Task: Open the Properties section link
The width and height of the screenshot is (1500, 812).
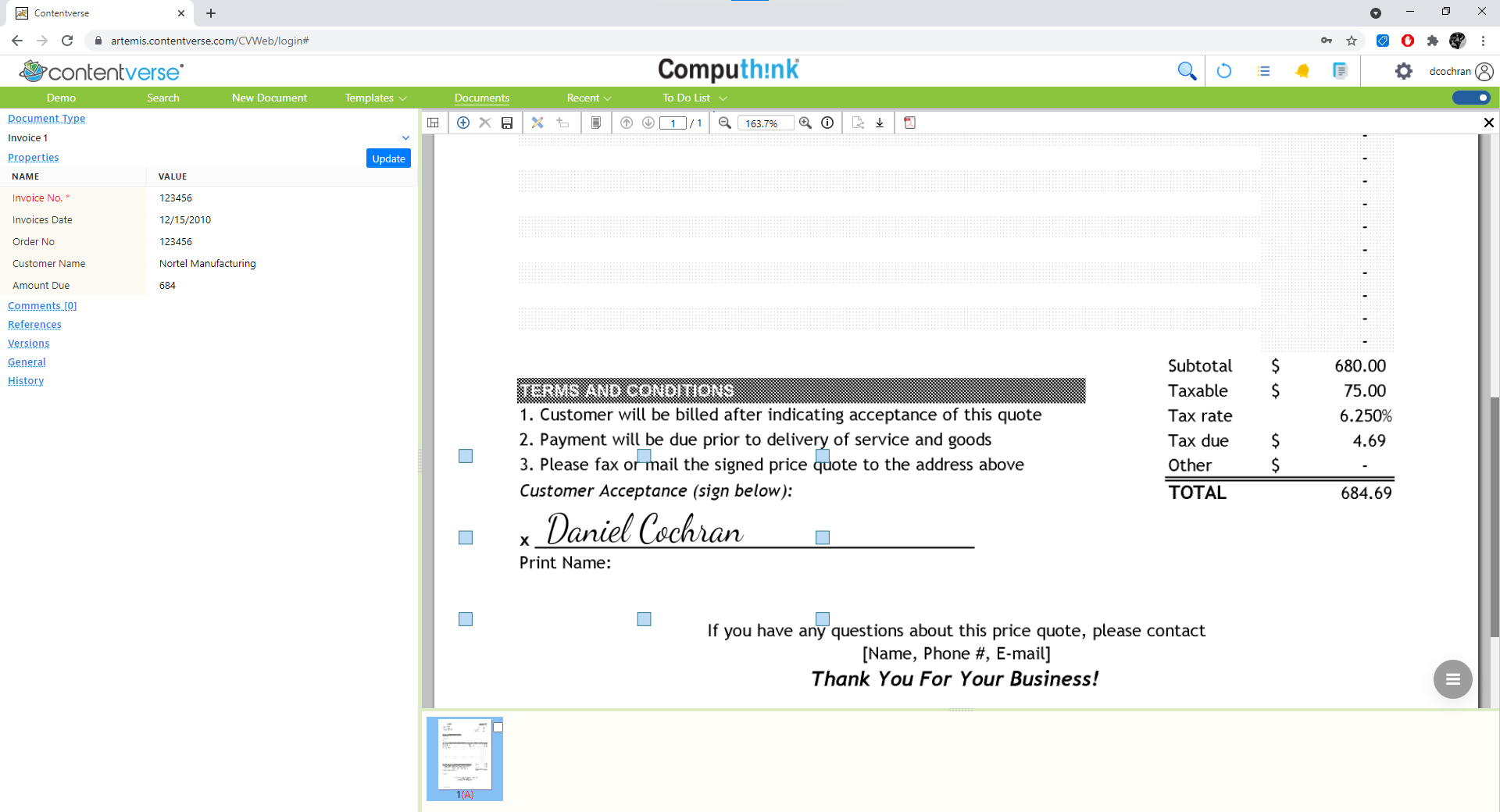Action: [34, 158]
